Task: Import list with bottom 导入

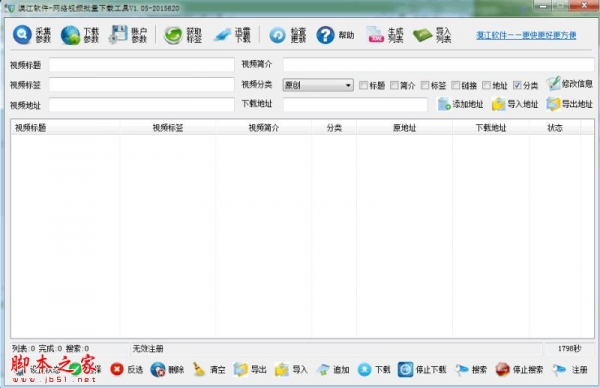Action: 291,369
